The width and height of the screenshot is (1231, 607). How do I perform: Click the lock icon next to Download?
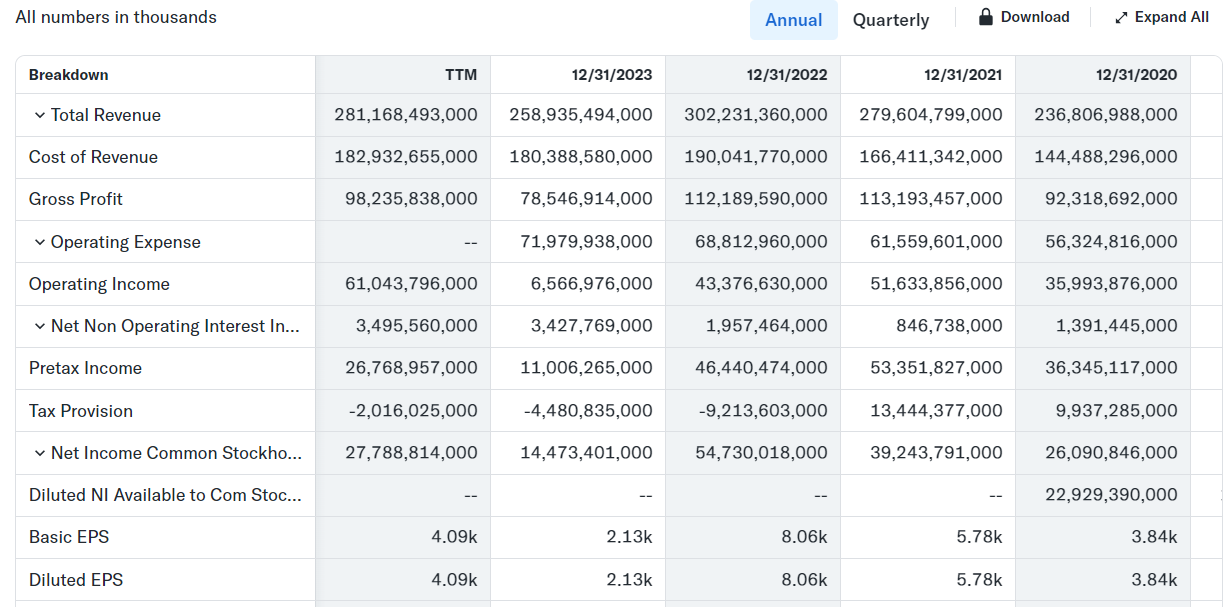(985, 17)
